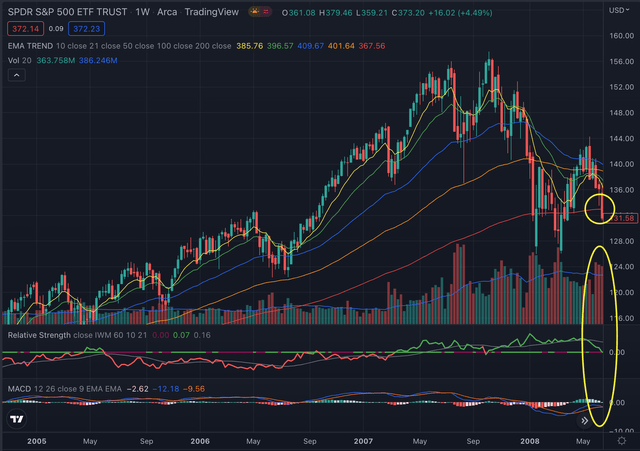
Task: Click the MACD -2.62 histogram value
Action: 138,389
